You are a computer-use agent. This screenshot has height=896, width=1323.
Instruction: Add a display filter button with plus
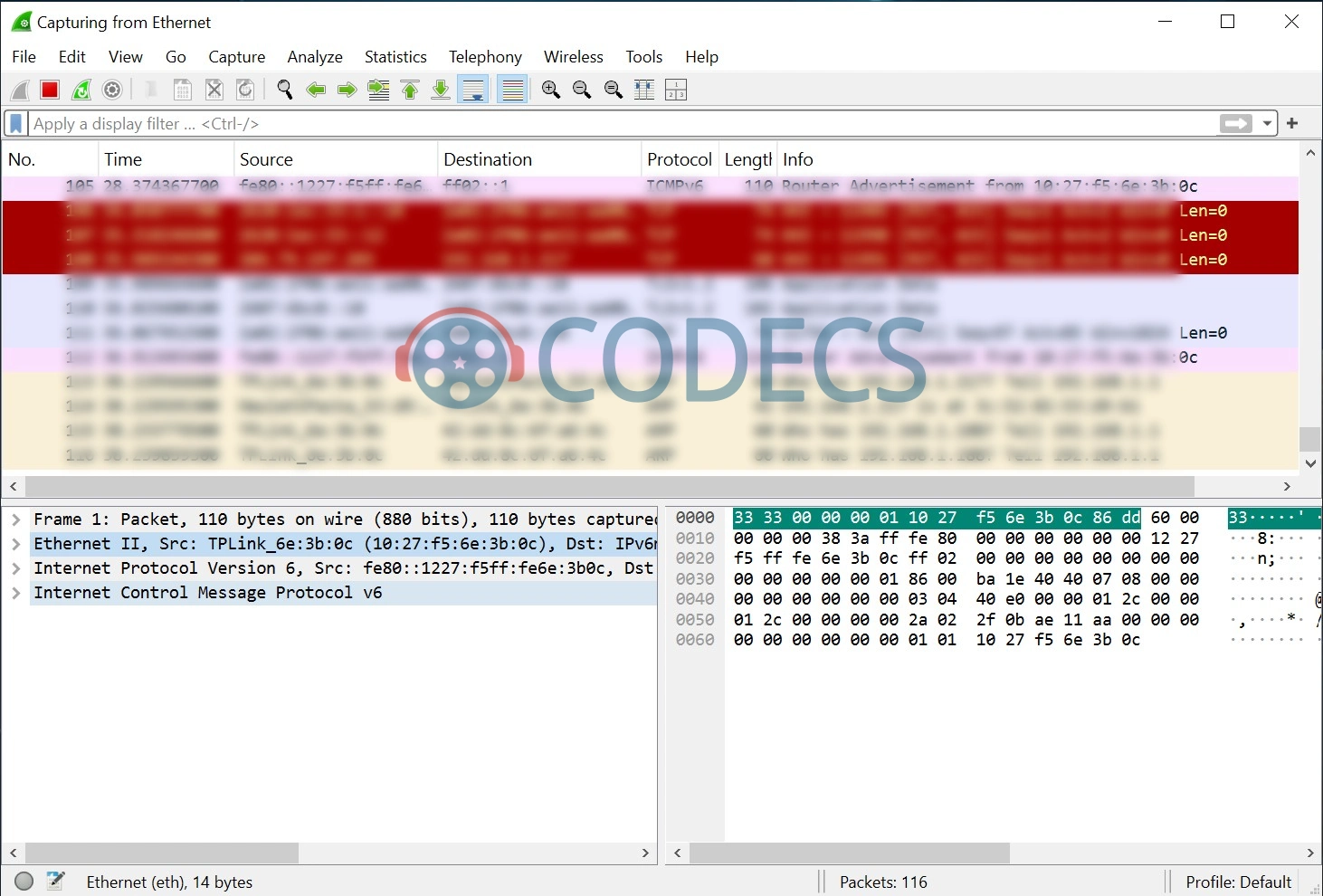[1292, 123]
